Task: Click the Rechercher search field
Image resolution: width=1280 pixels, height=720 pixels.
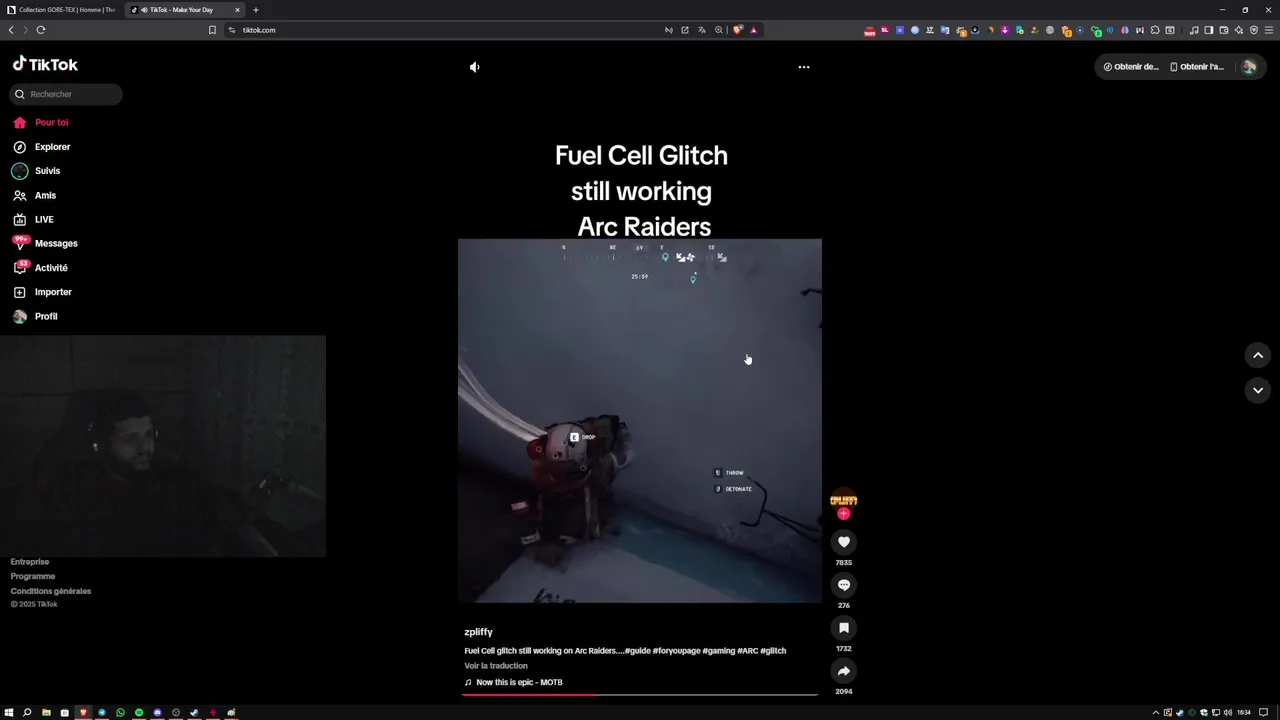Action: [x=66, y=94]
